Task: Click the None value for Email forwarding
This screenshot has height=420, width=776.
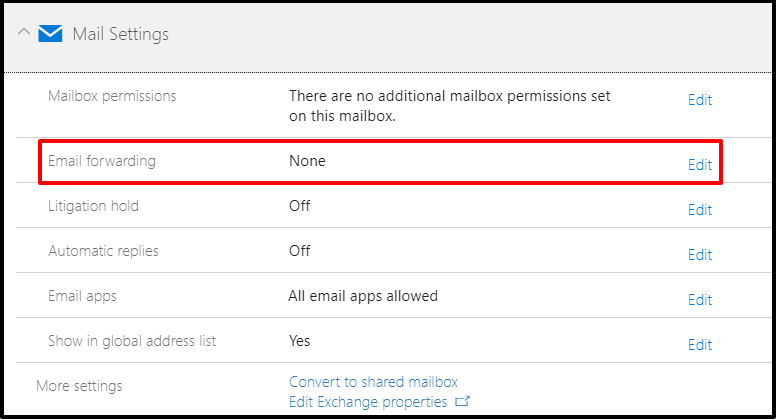Action: point(307,161)
